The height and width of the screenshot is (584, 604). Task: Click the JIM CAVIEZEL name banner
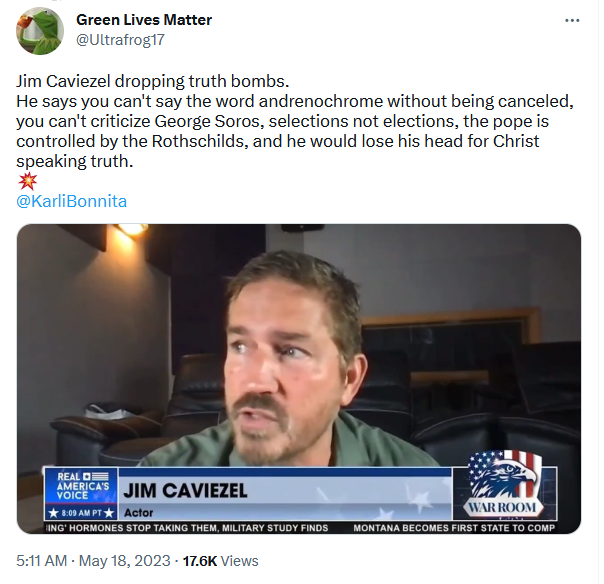(x=185, y=491)
